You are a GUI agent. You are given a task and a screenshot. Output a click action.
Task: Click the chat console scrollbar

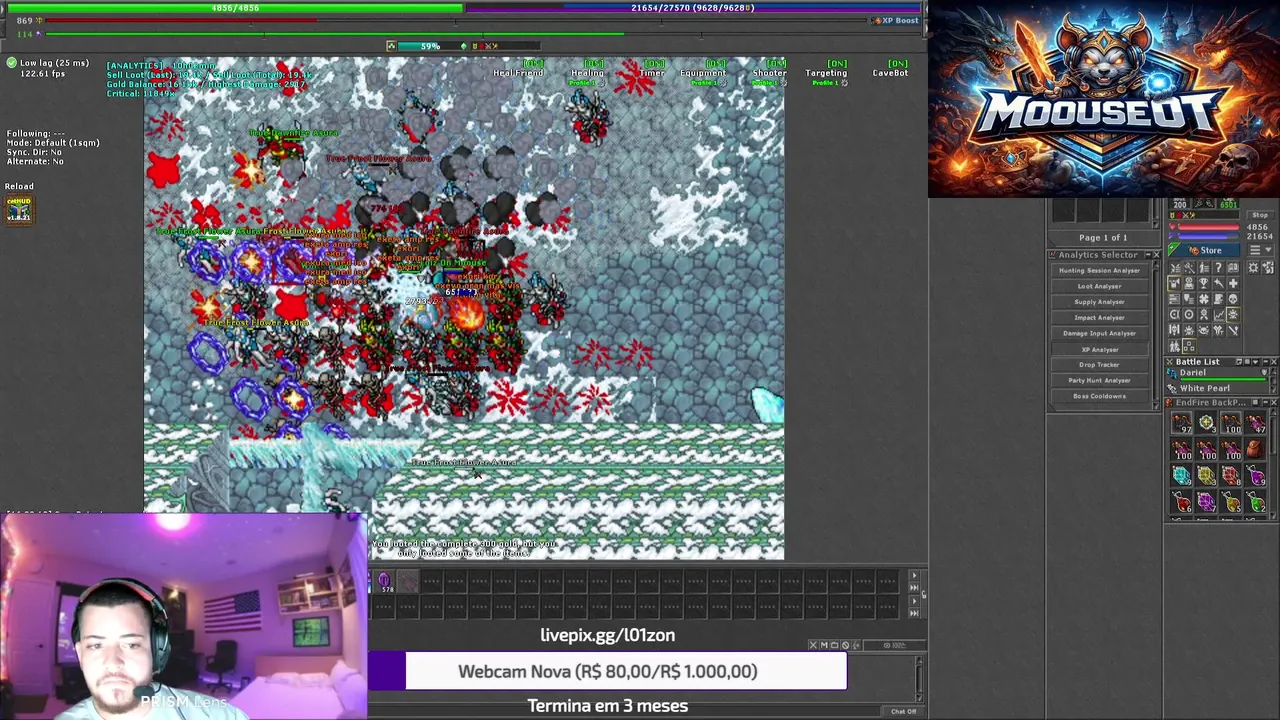pos(919,680)
